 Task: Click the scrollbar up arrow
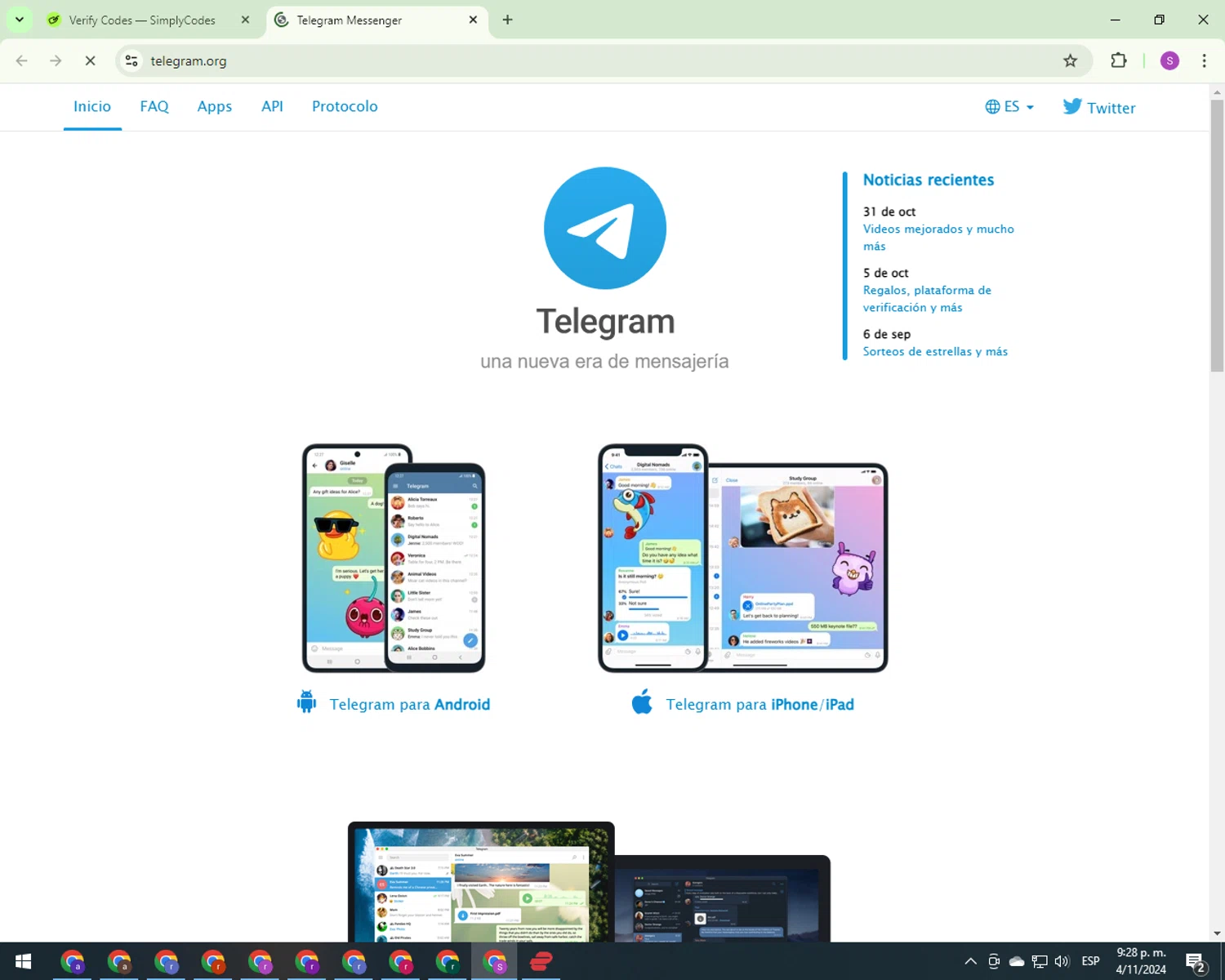pyautogui.click(x=1217, y=91)
